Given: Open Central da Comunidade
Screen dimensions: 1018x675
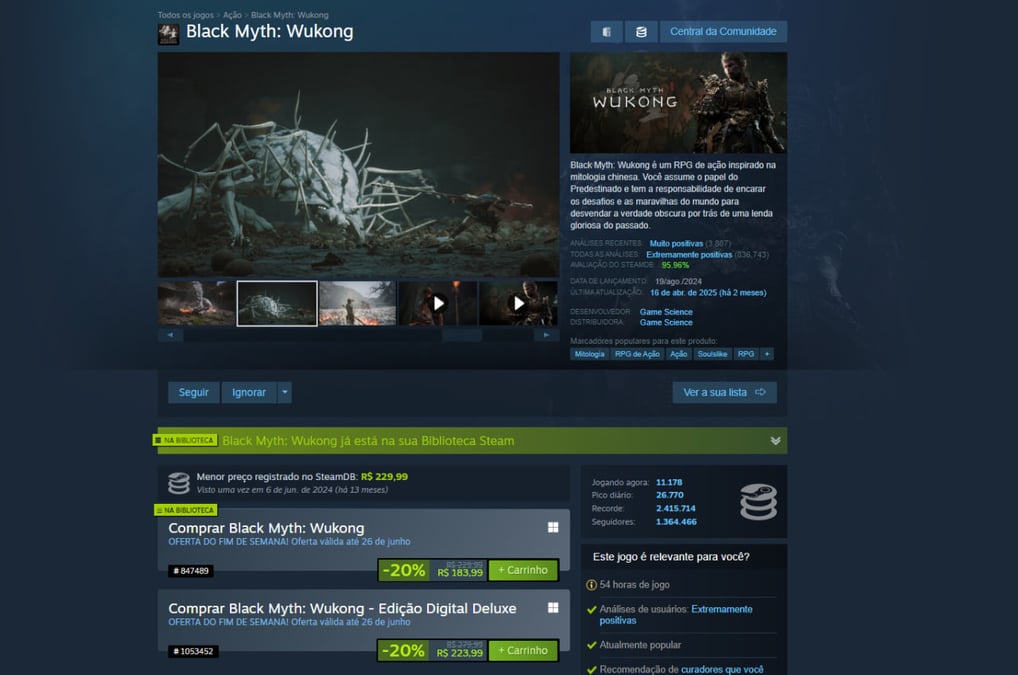Looking at the screenshot, I should [x=723, y=32].
